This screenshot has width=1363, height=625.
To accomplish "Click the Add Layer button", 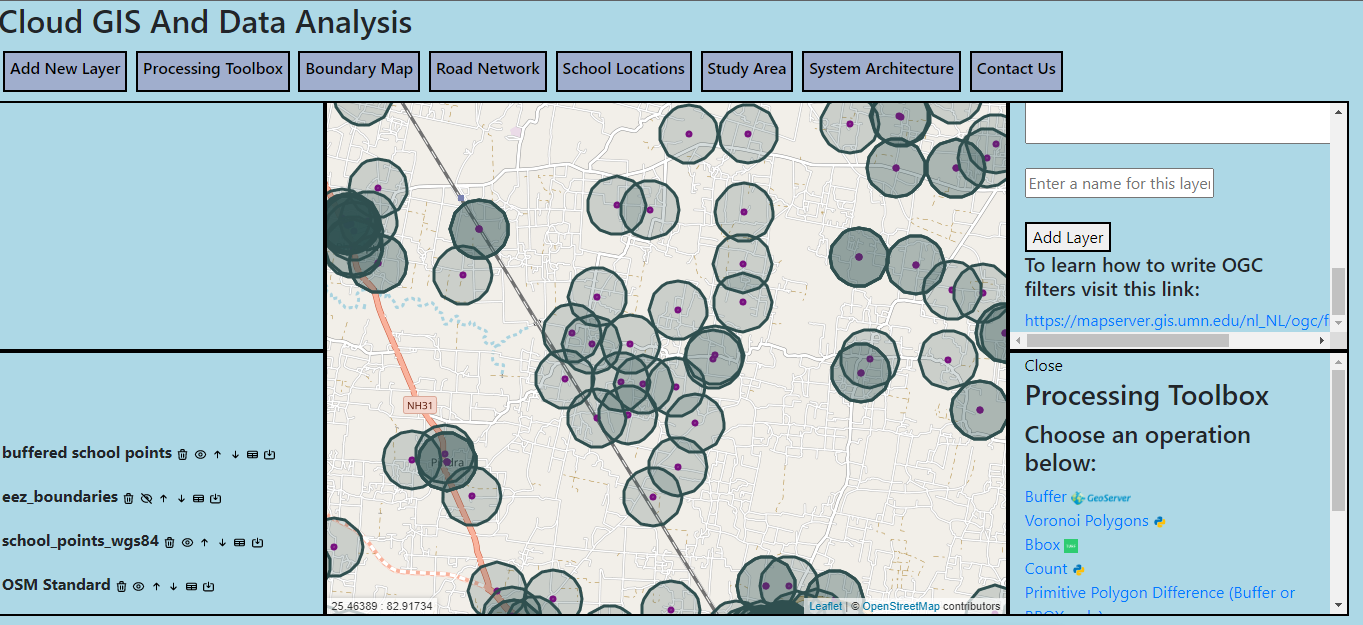I will coord(1067,238).
